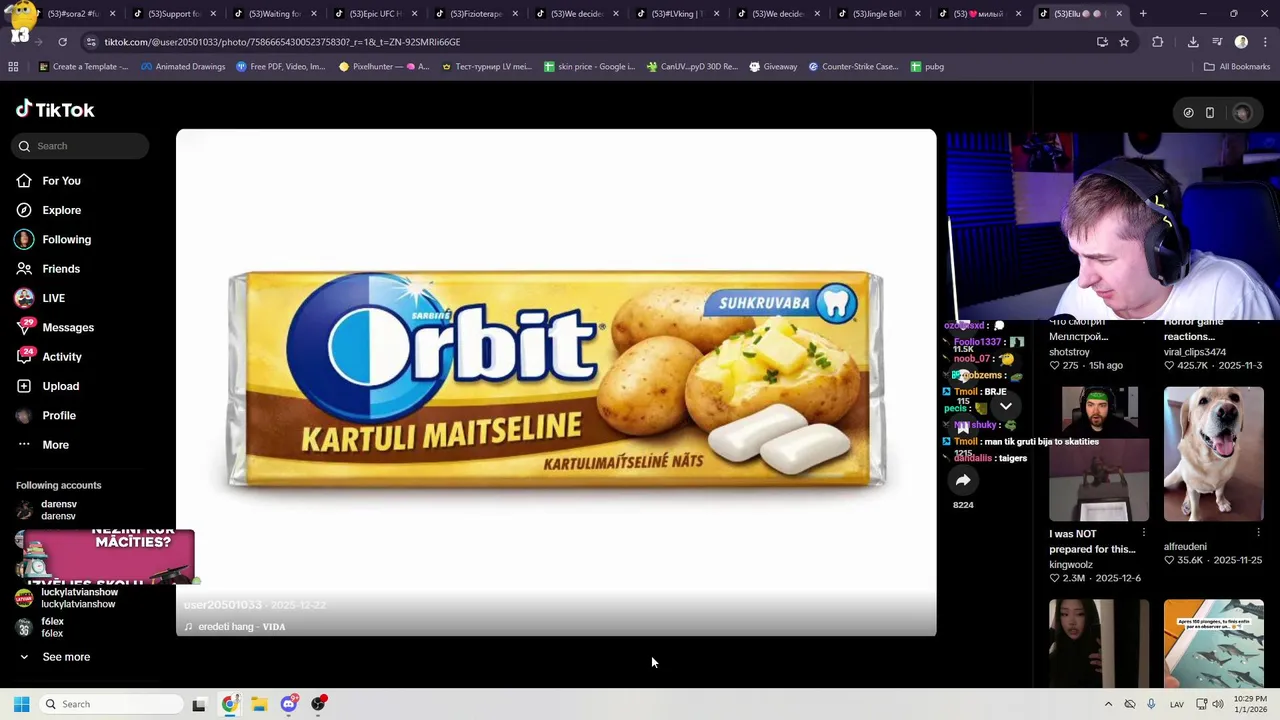Open the Explore page
This screenshot has width=1280, height=720.
tap(61, 210)
